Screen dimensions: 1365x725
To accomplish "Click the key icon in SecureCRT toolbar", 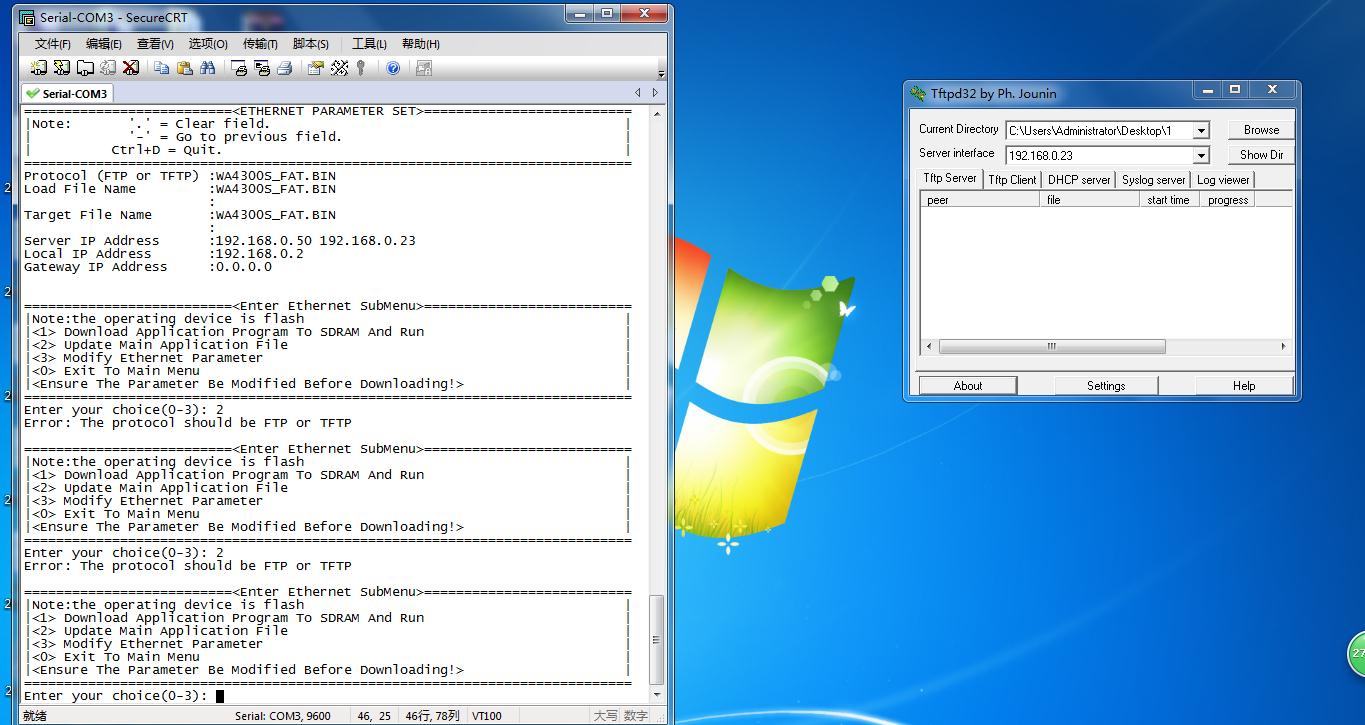I will tap(361, 68).
